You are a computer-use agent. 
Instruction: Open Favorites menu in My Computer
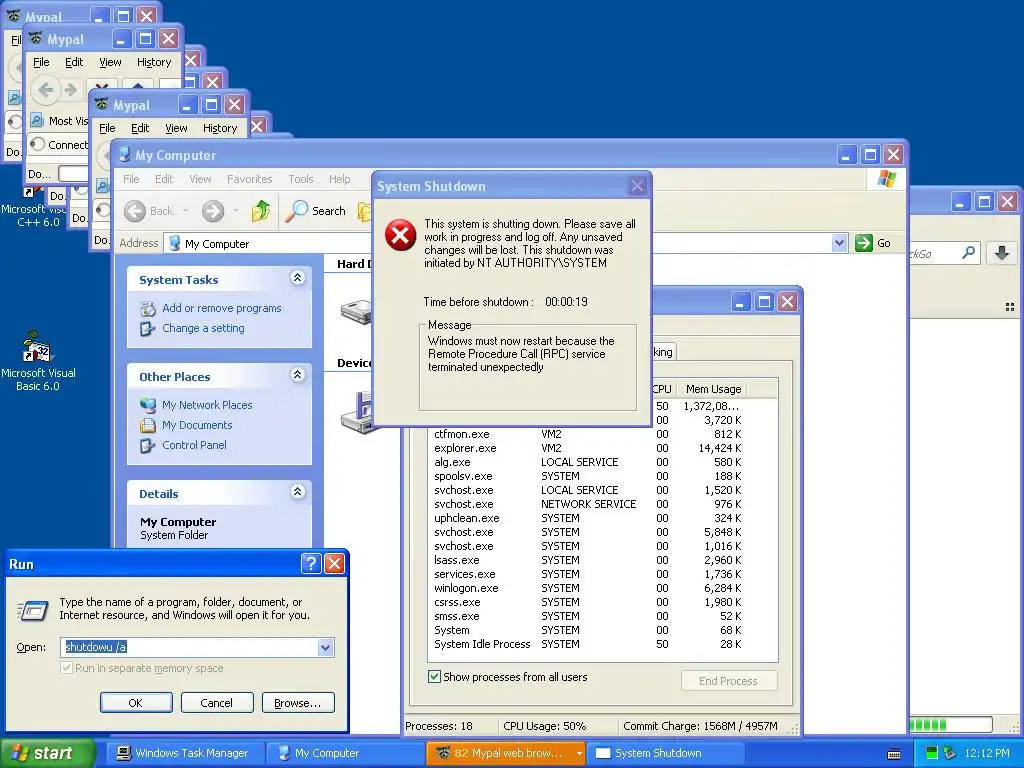click(x=249, y=179)
